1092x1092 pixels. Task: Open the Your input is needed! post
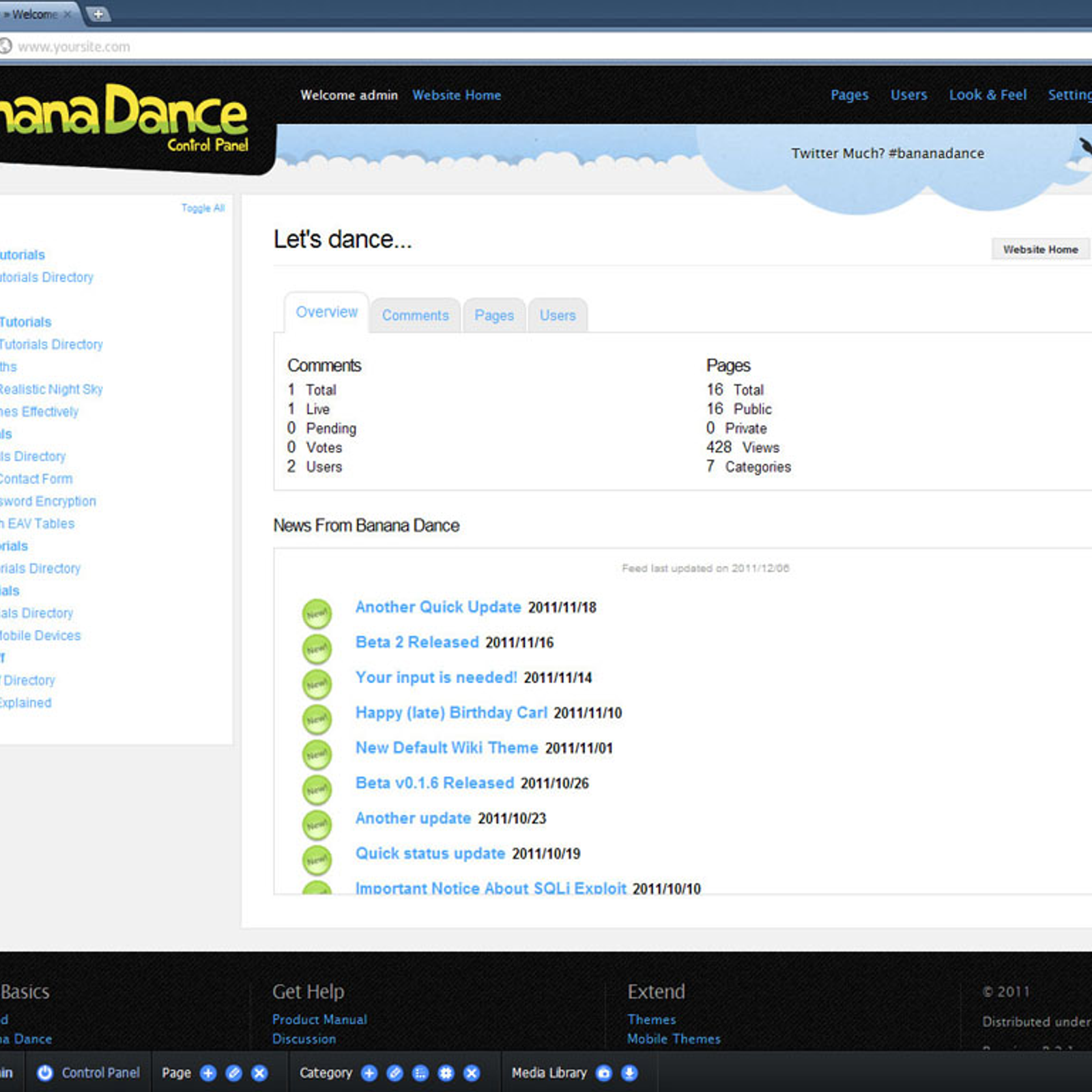[436, 677]
